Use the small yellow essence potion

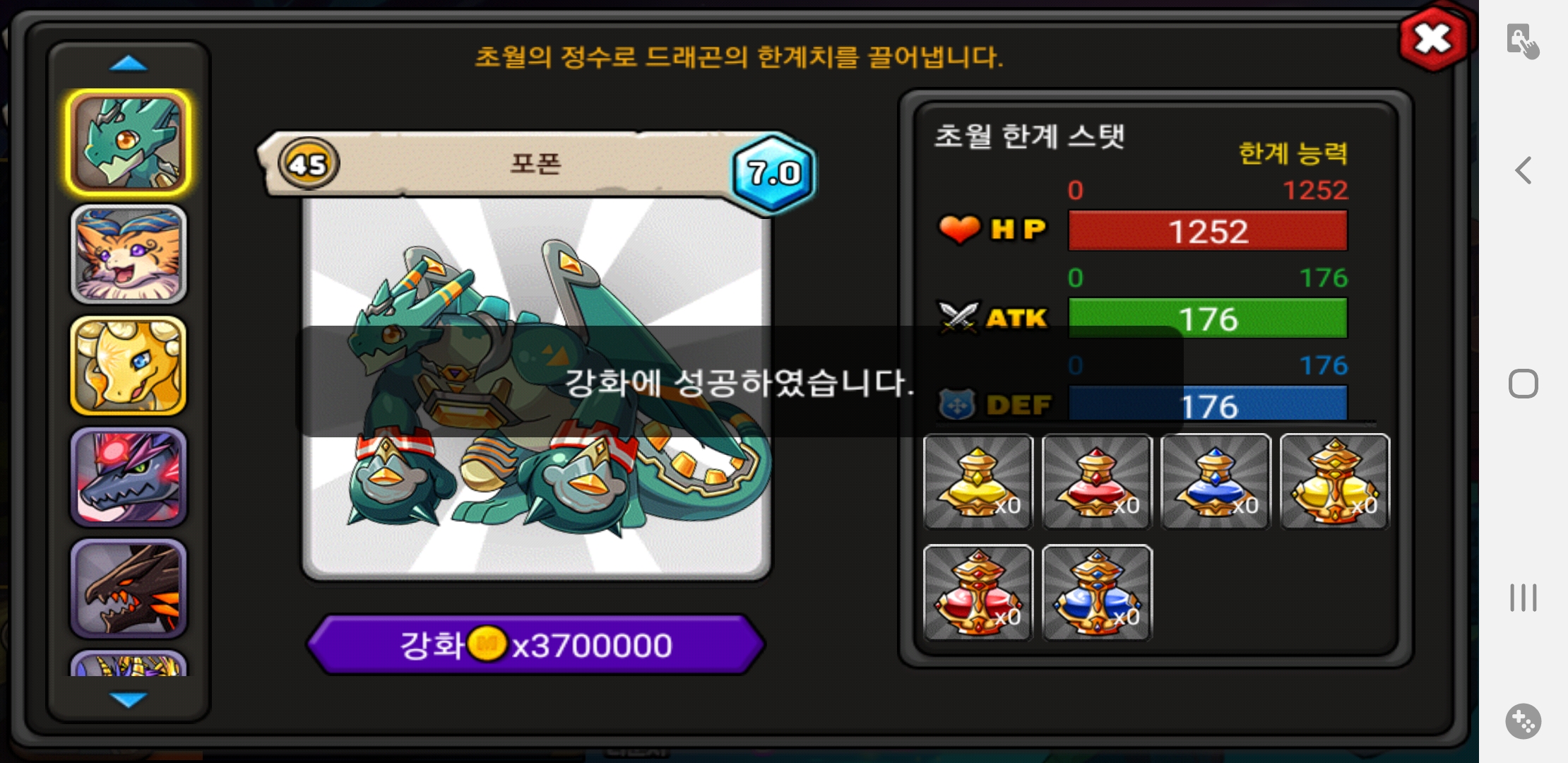(x=978, y=481)
